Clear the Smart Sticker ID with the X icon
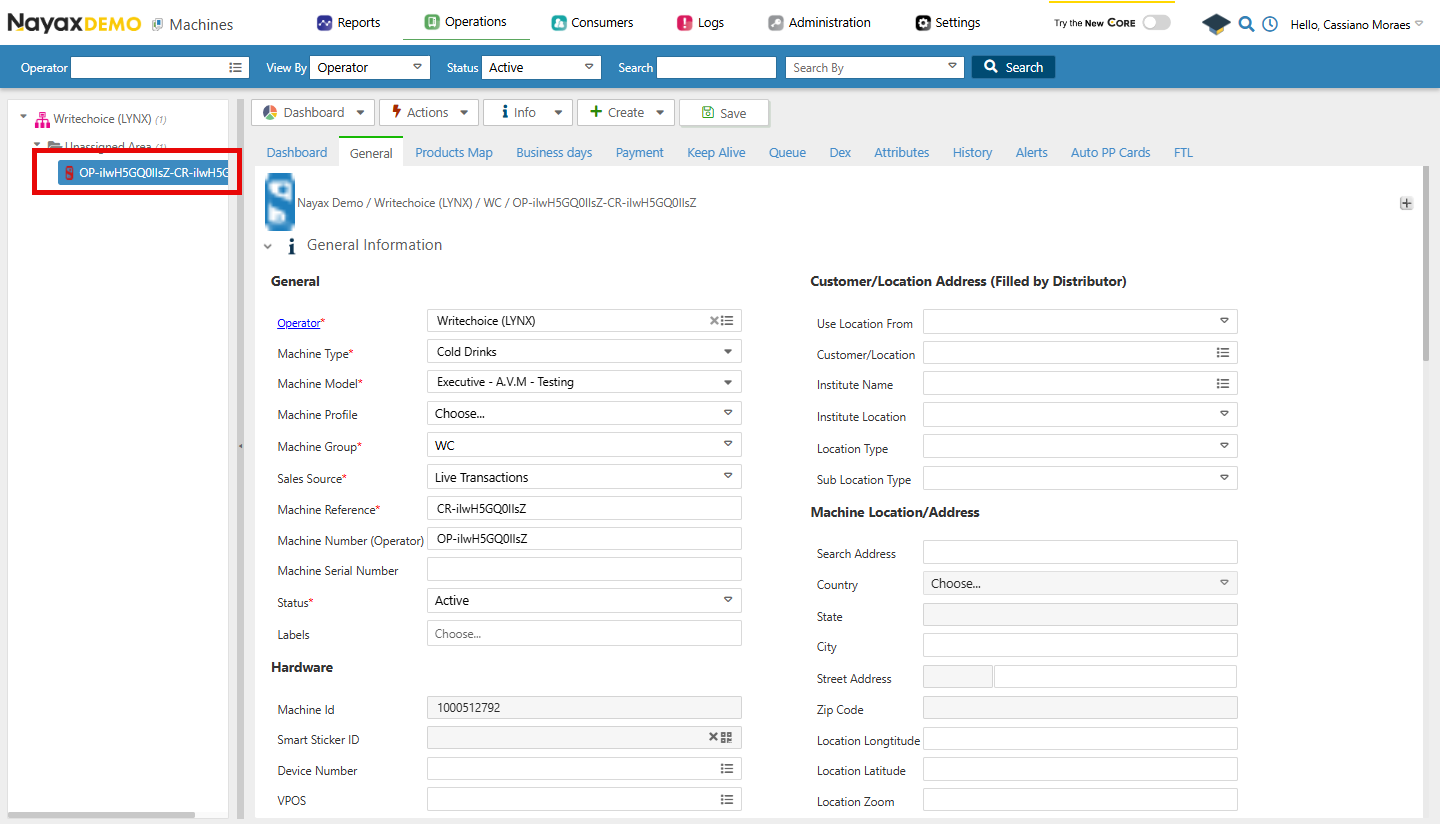 [714, 737]
